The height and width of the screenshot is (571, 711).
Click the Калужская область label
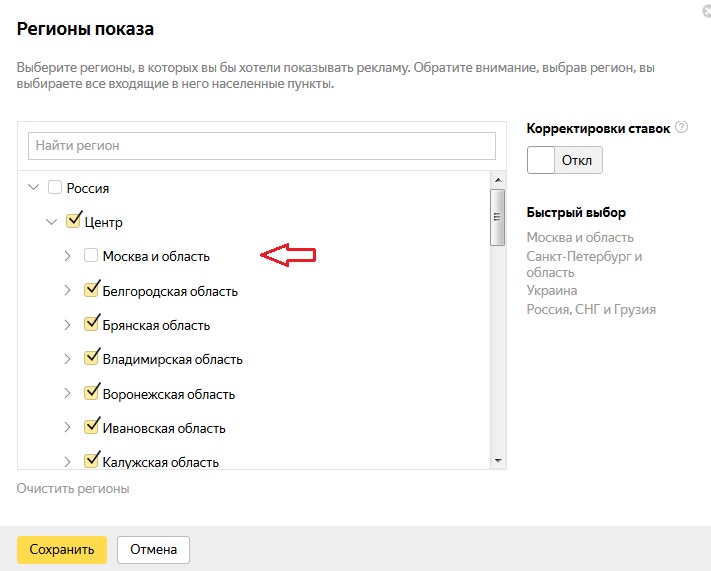click(161, 462)
